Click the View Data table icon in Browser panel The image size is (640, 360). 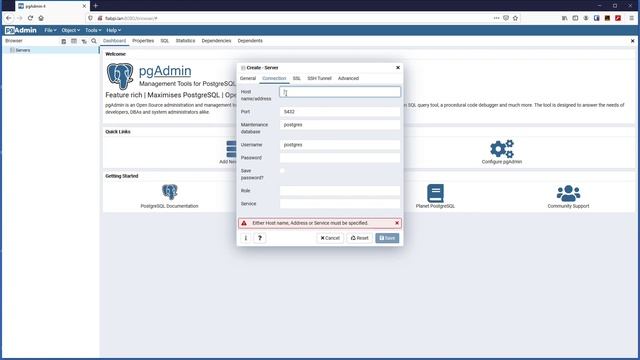74,41
